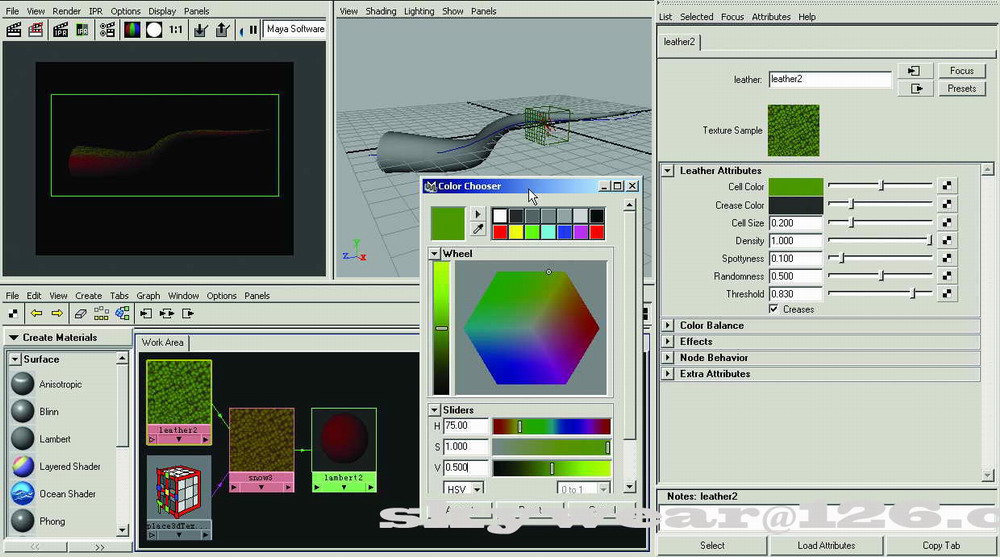Display RGB channels icon in Render View
The width and height of the screenshot is (1000, 557).
[x=132, y=29]
